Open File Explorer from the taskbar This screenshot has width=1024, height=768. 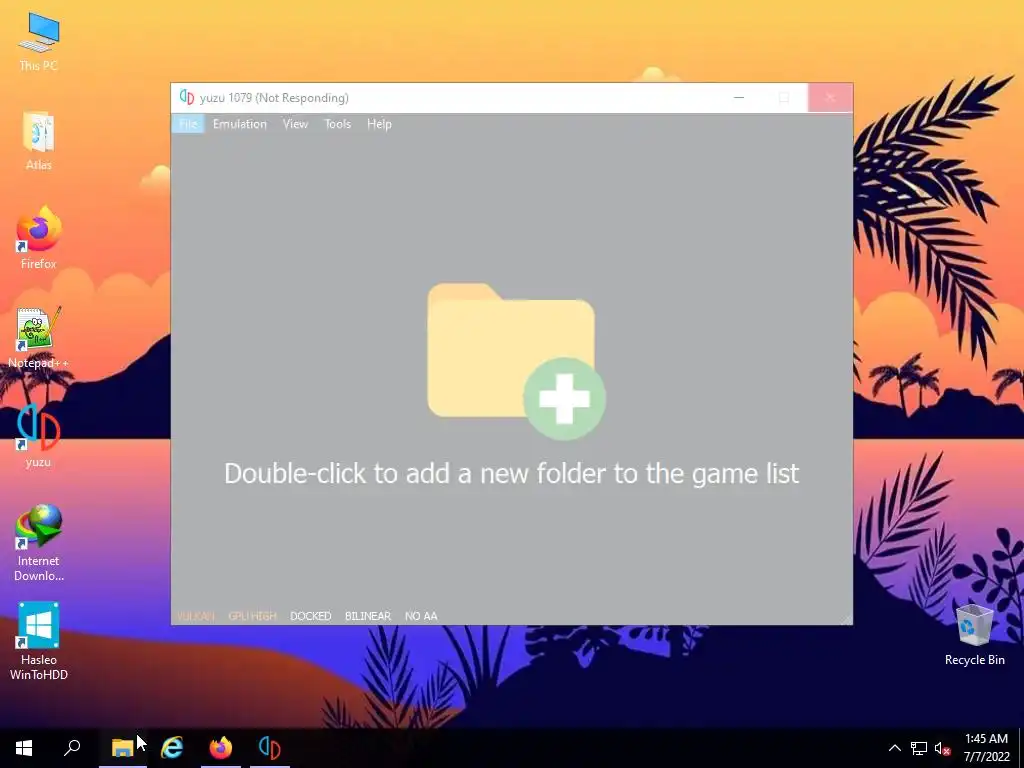(123, 748)
